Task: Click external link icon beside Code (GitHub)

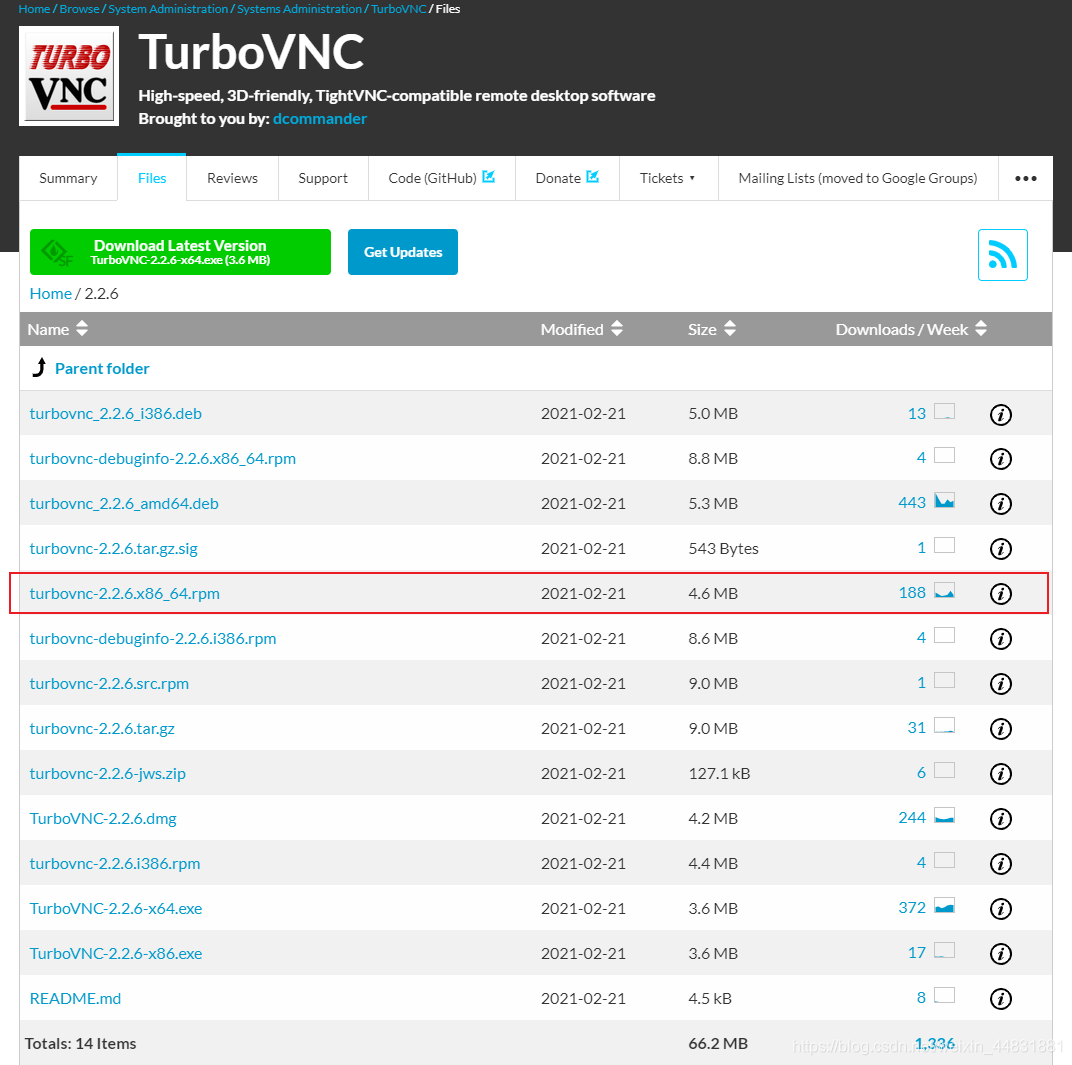Action: [488, 177]
